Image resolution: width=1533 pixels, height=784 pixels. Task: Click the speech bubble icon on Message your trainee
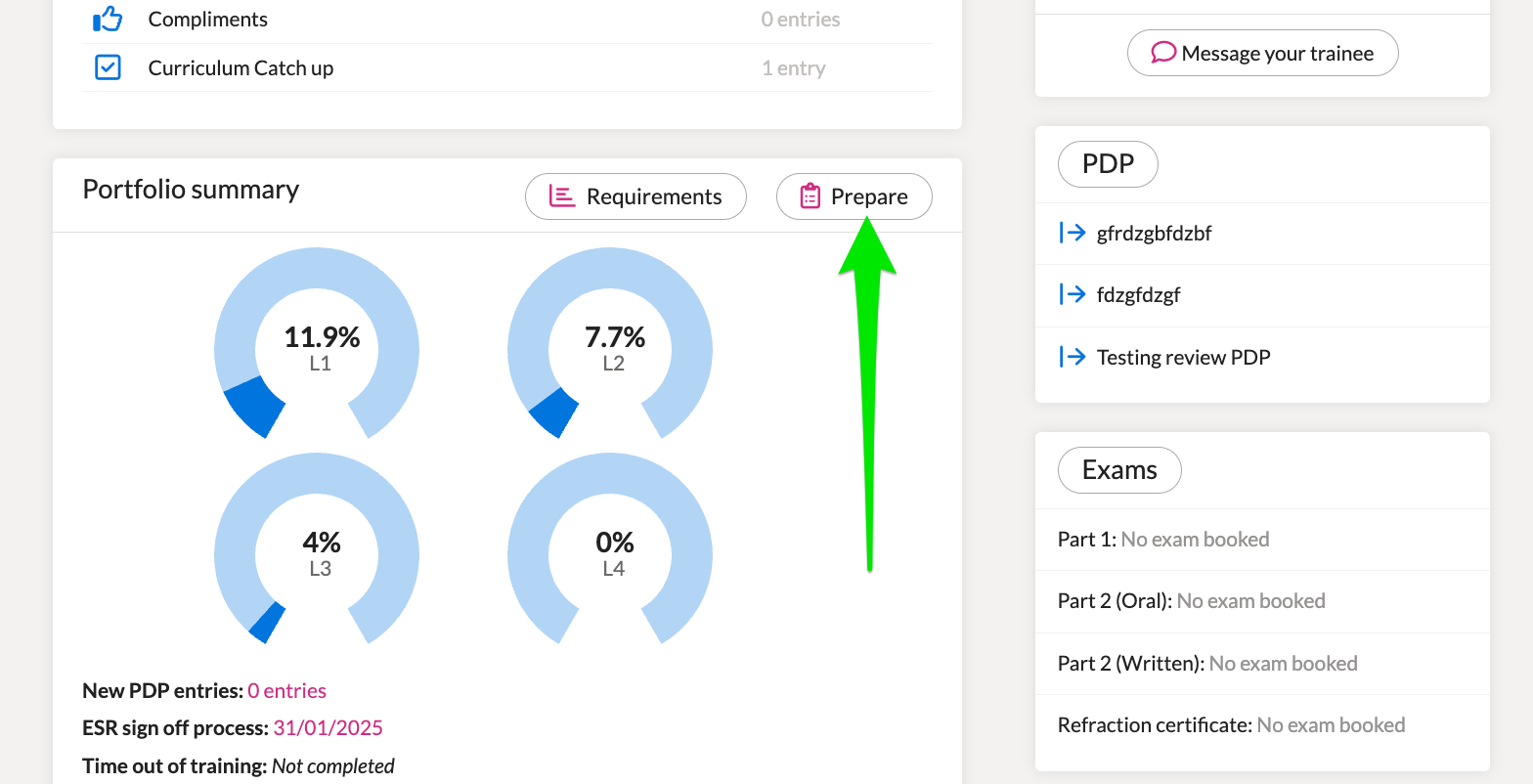click(x=1162, y=53)
